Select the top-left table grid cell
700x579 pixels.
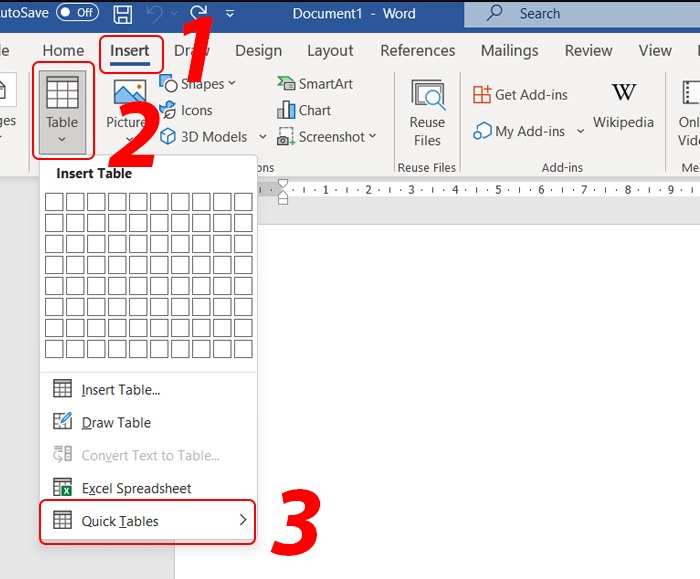click(x=54, y=202)
